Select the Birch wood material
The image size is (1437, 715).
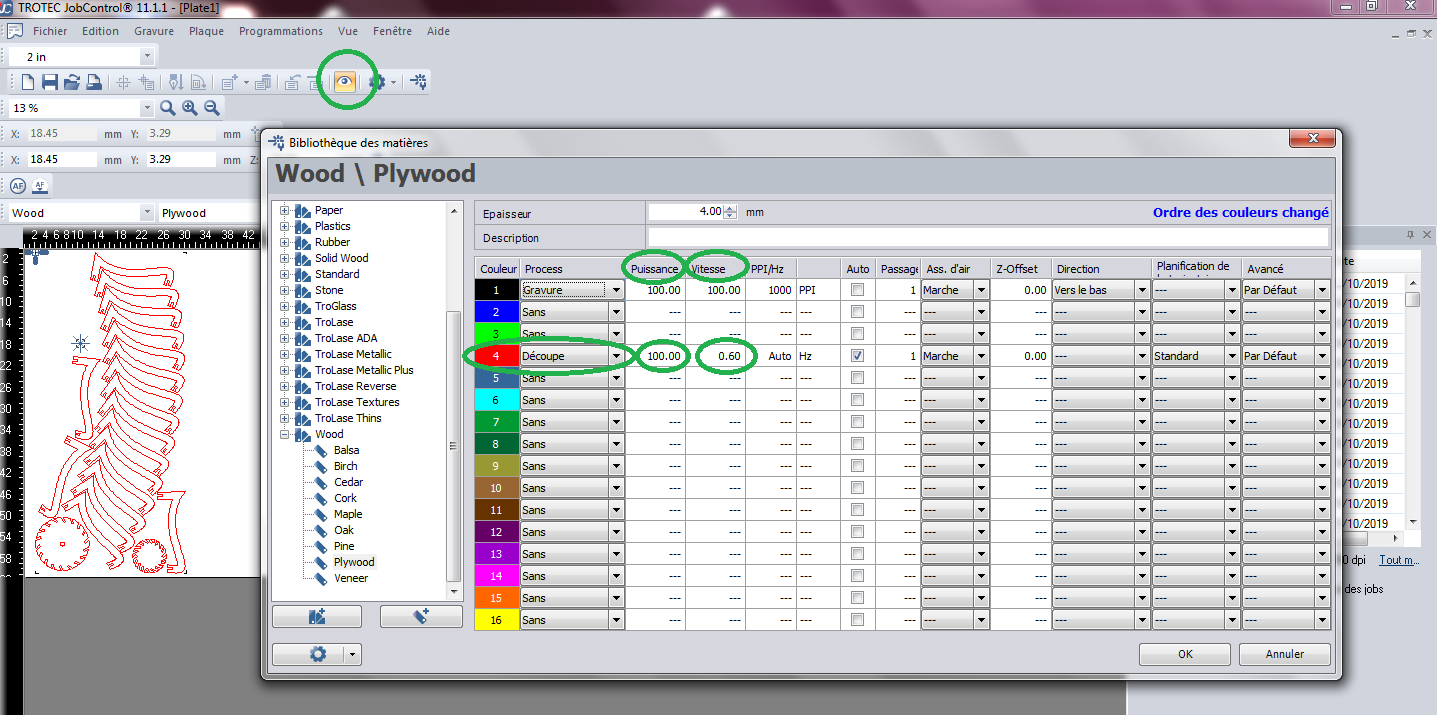346,466
